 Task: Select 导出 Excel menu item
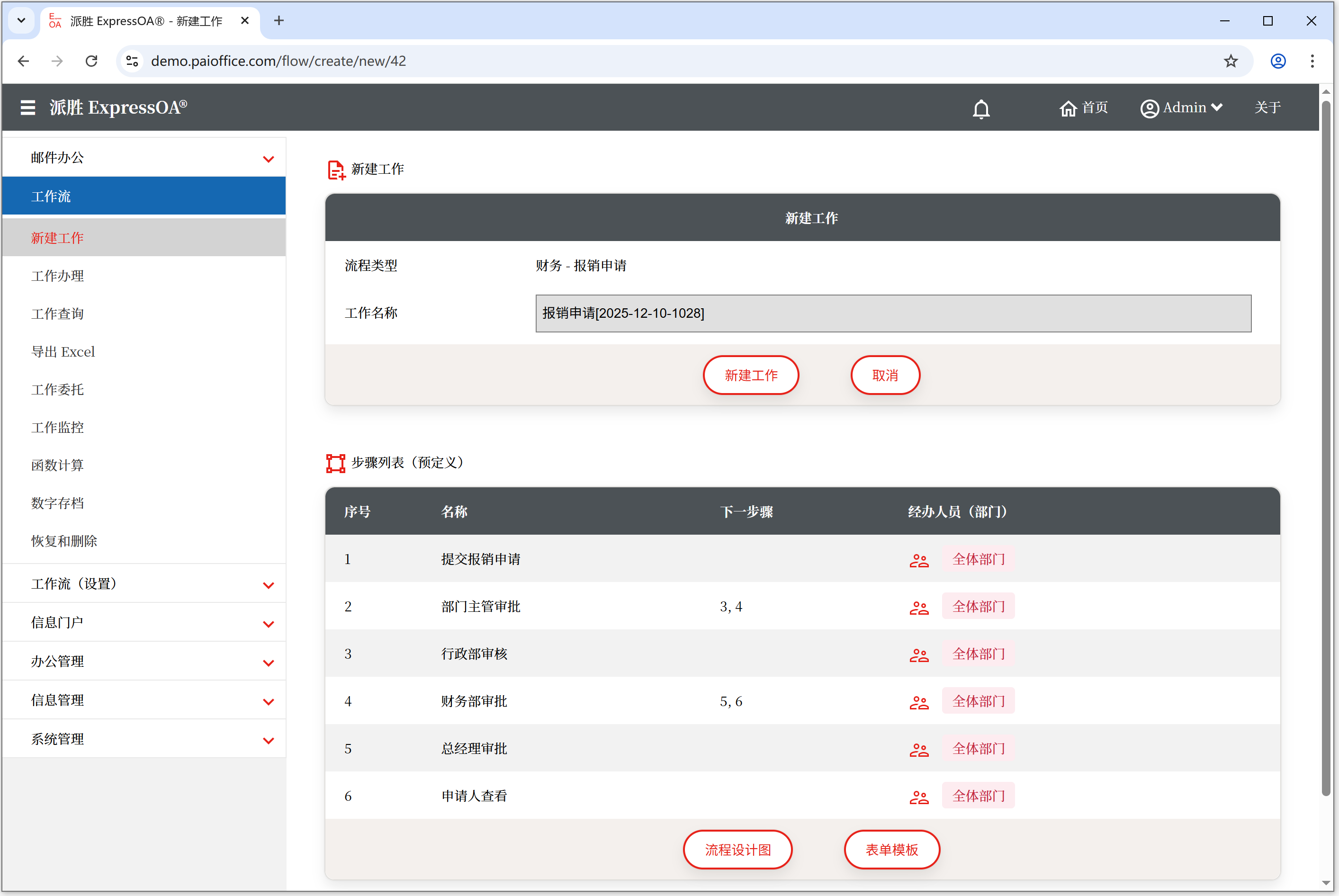tap(63, 352)
